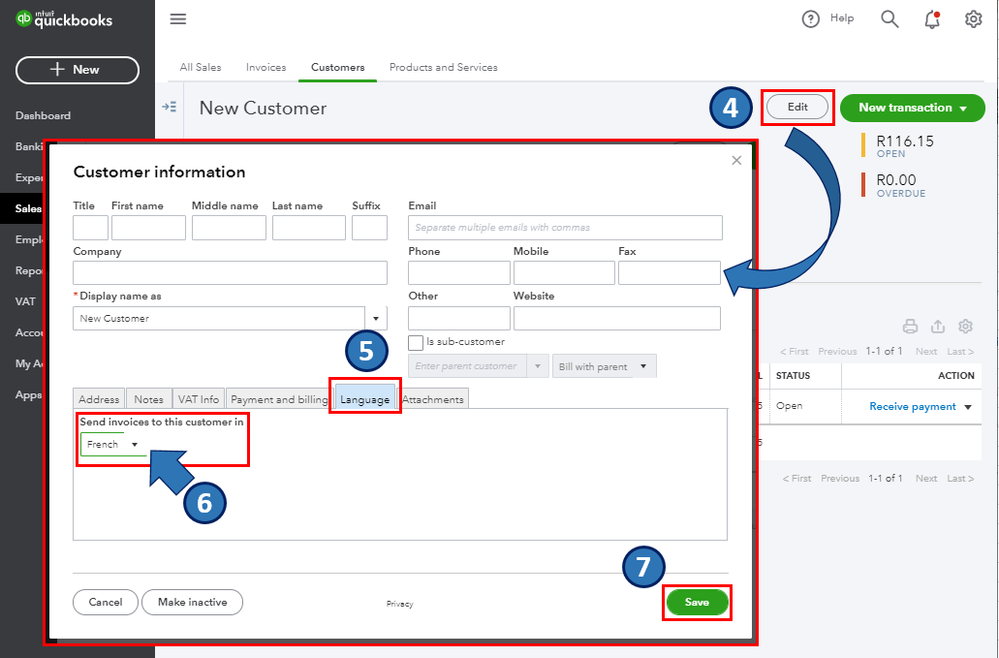Viewport: 999px width, 658px height.
Task: Open the hamburger navigation menu icon
Action: coord(178,19)
